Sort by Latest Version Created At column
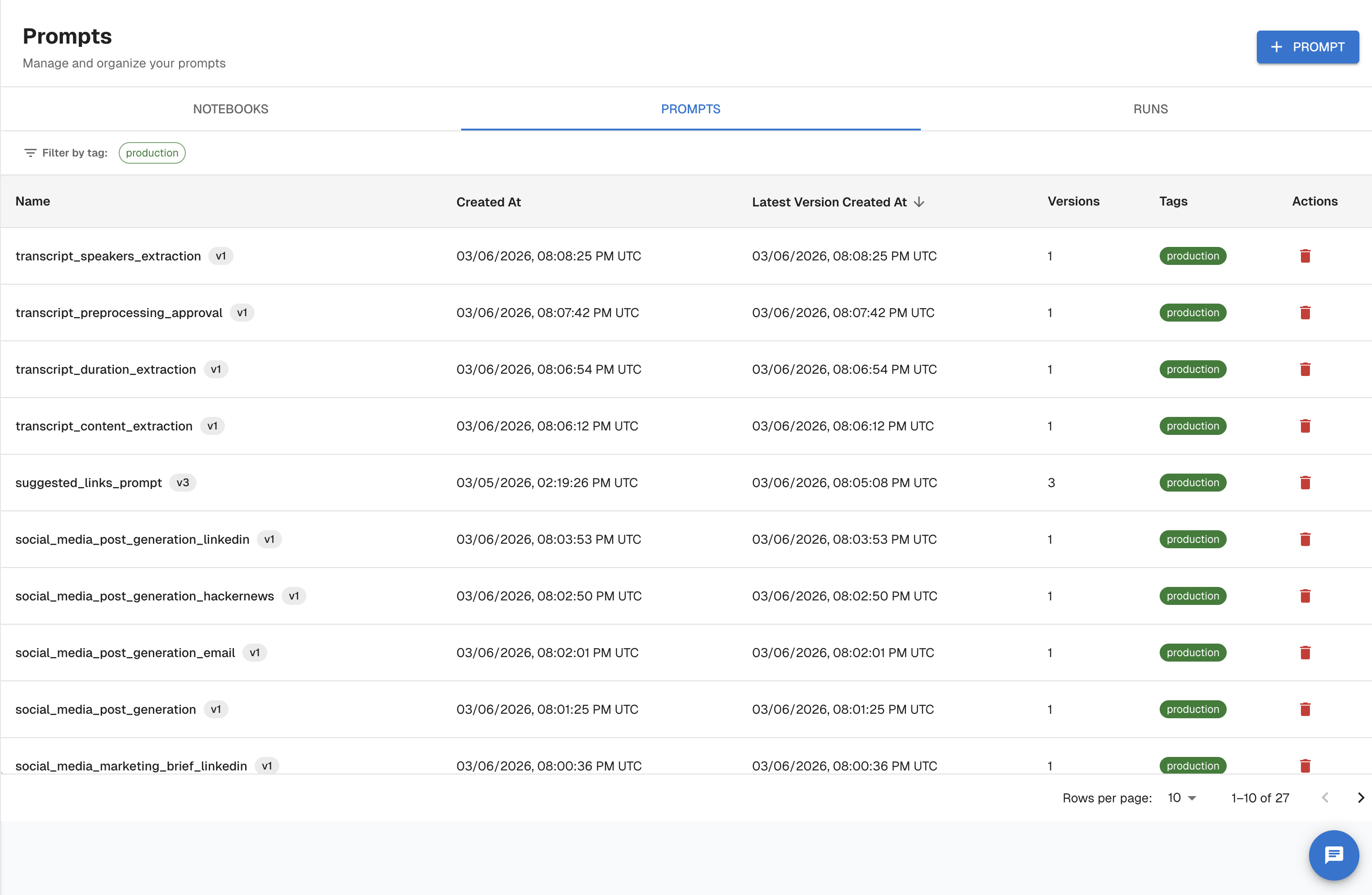Screen dimensions: 1372x895 (829, 201)
